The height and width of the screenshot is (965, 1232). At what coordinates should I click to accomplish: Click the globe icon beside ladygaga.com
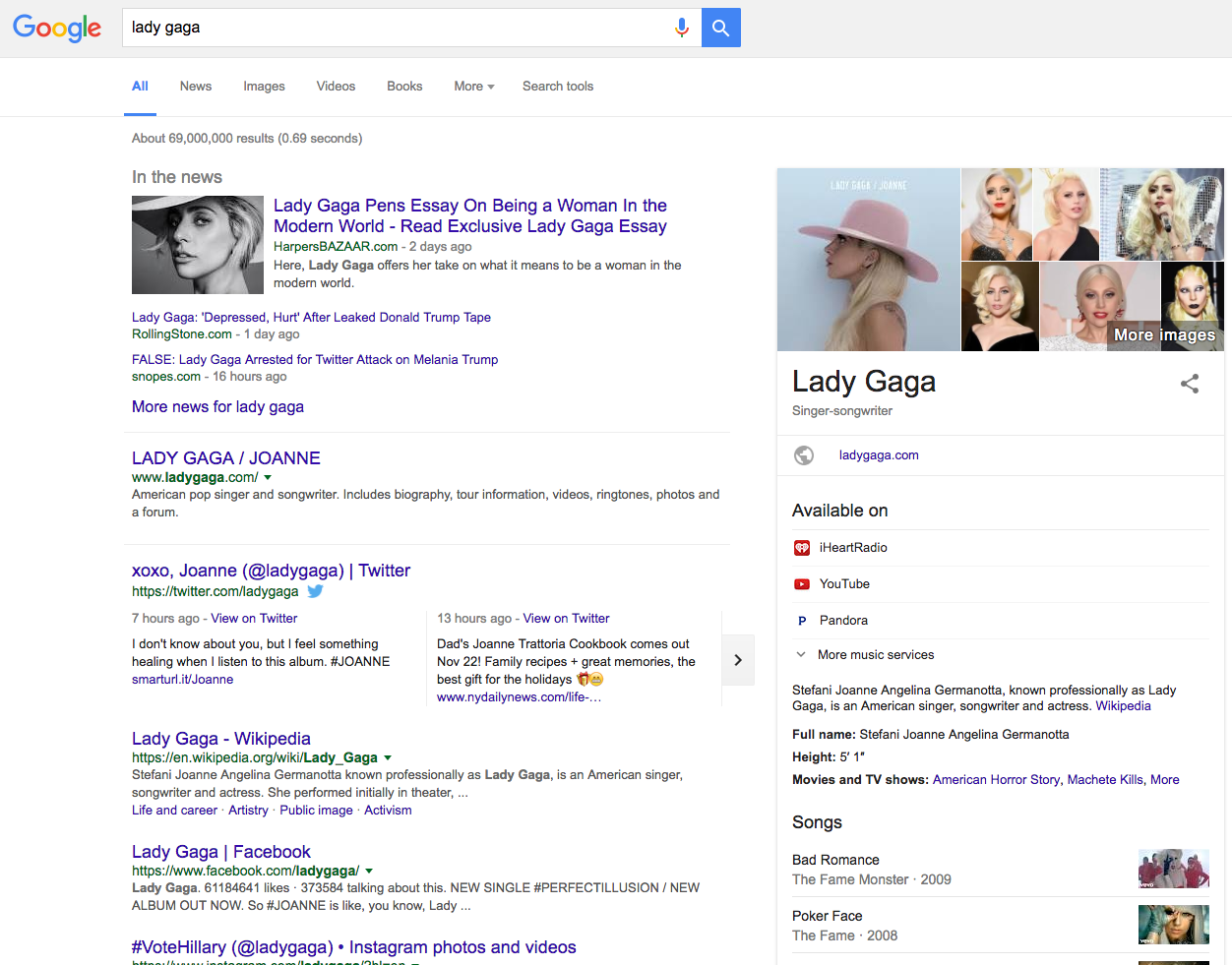804,455
